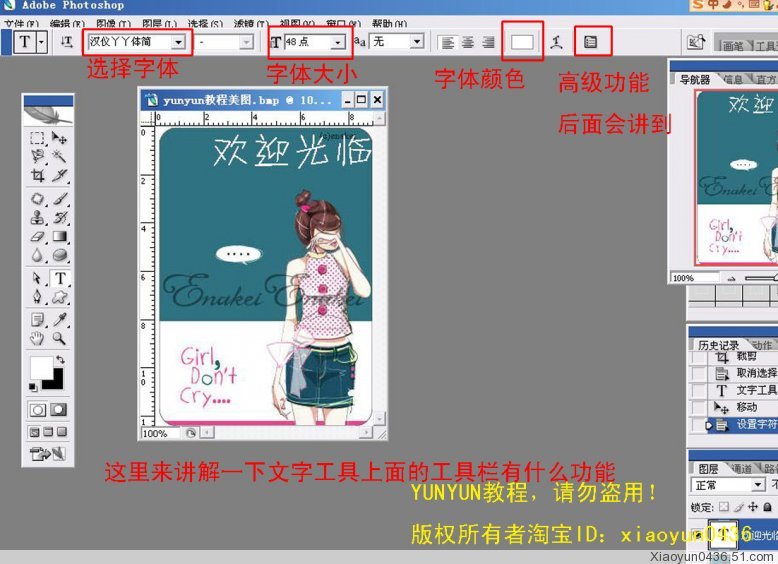Switch to the 通道 tab

[x=741, y=468]
